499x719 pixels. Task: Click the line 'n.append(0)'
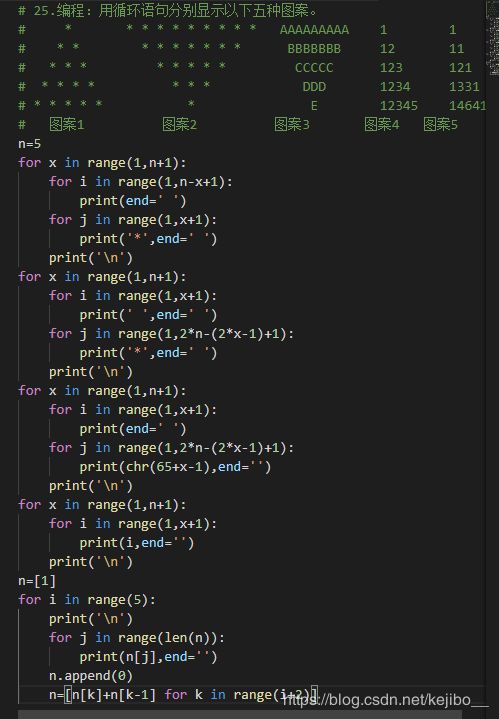pos(91,676)
